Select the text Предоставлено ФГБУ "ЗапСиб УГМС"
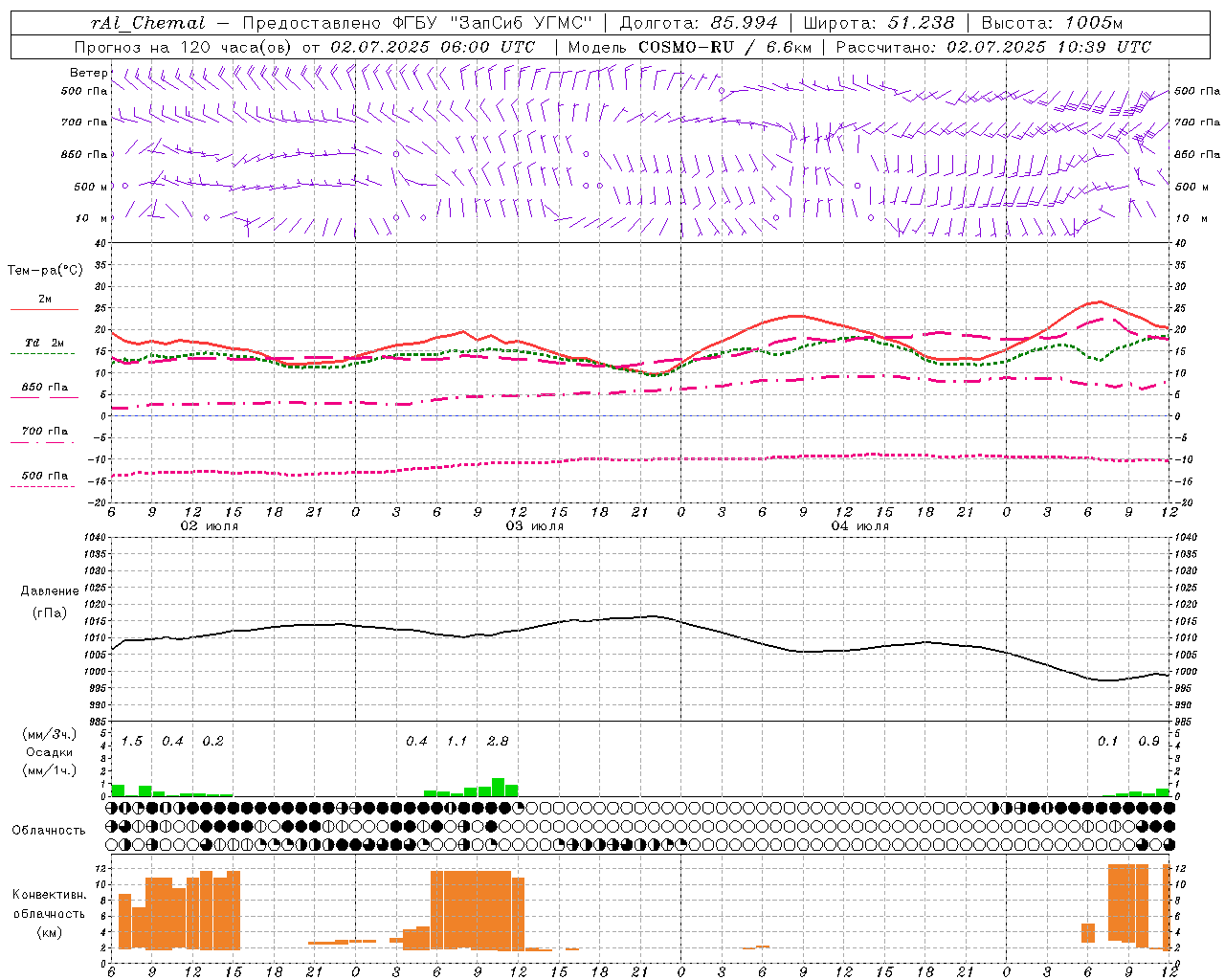Viewport: 1225px width, 980px height. click(418, 23)
